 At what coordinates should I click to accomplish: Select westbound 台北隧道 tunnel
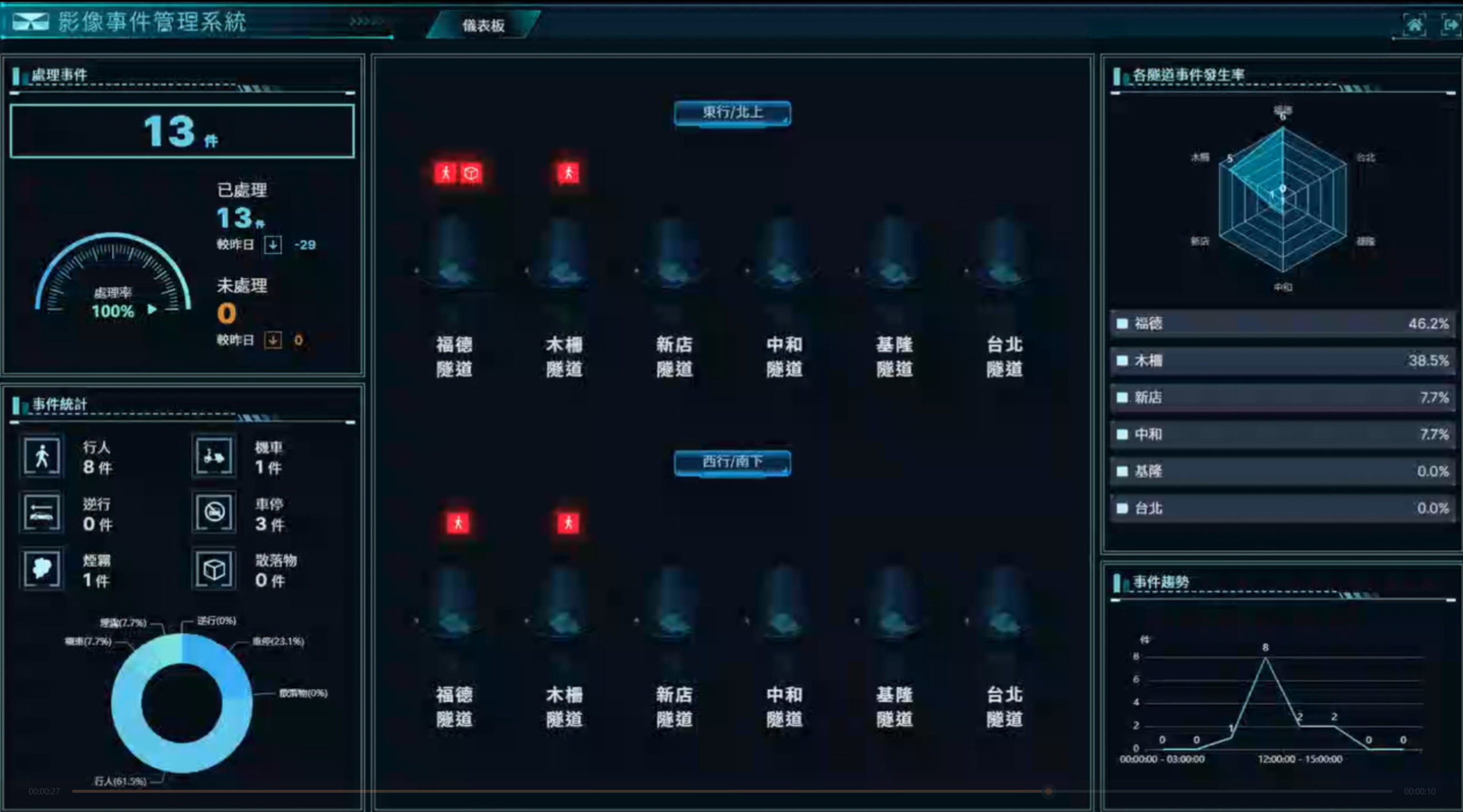[x=1004, y=647]
